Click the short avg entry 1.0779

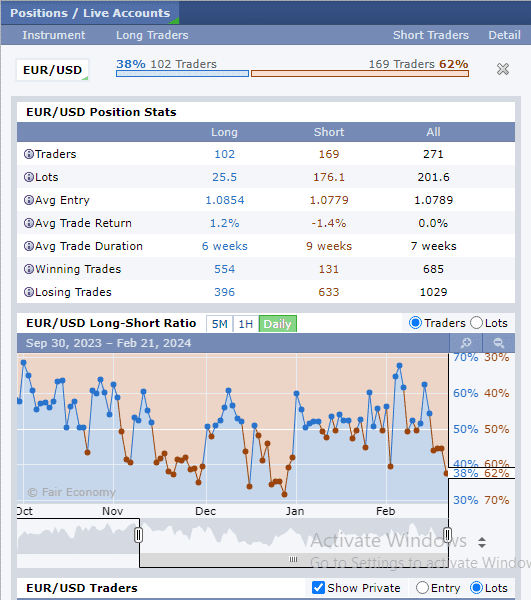pyautogui.click(x=329, y=200)
